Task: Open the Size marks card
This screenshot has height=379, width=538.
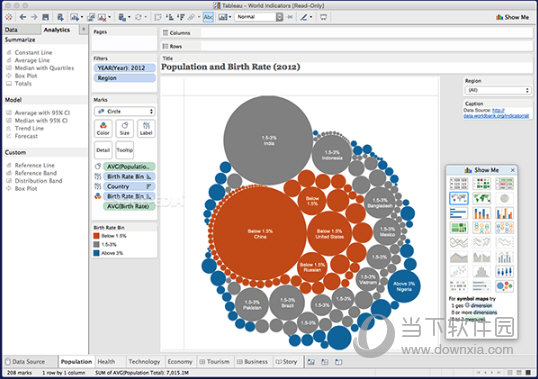Action: coord(125,129)
